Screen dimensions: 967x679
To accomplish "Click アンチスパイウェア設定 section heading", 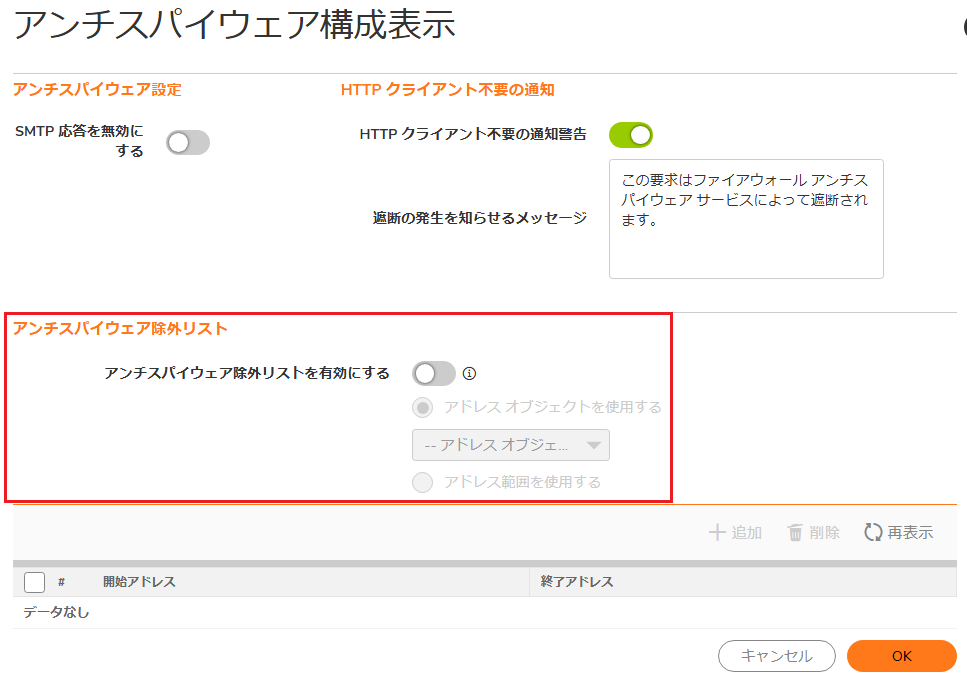I will [x=97, y=90].
